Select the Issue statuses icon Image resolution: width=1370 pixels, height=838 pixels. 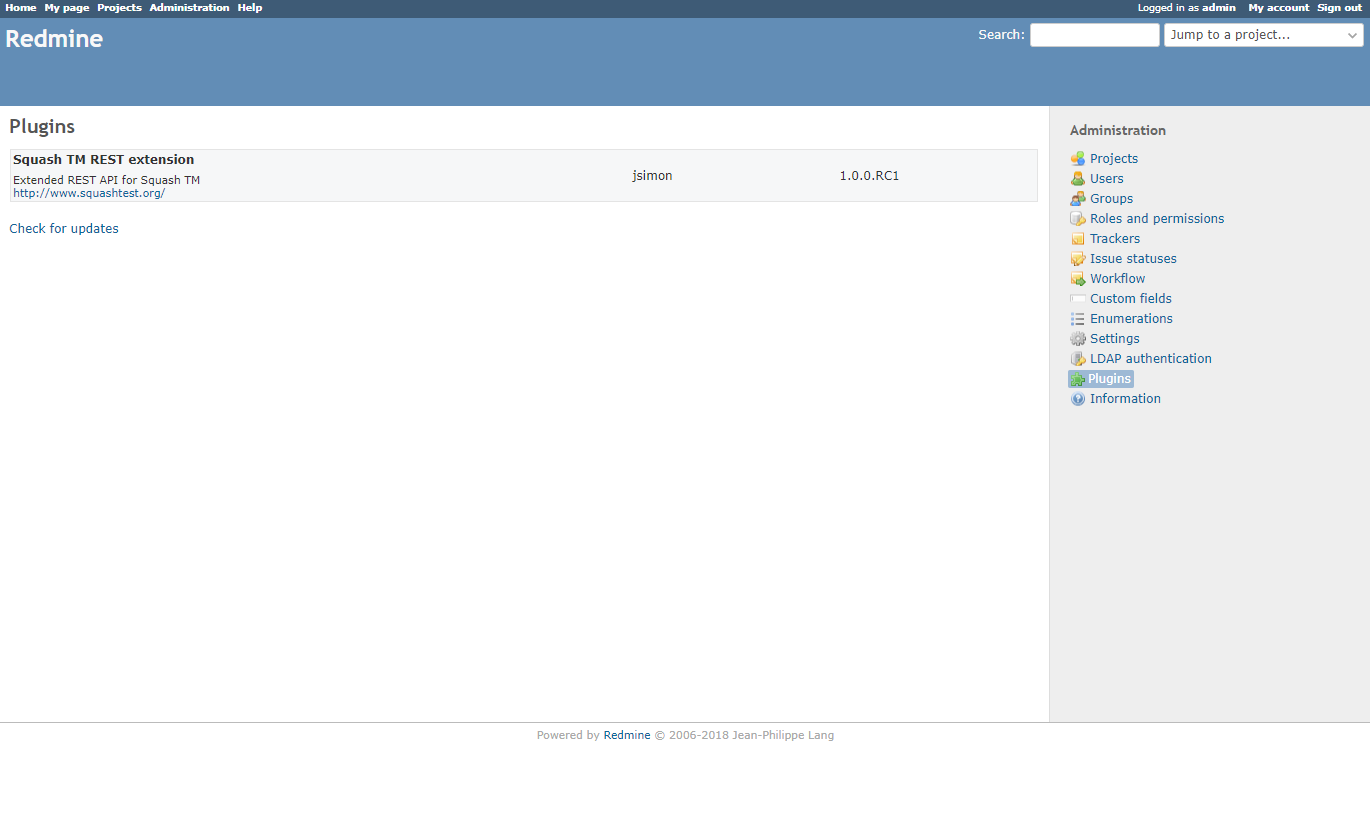[x=1078, y=258]
